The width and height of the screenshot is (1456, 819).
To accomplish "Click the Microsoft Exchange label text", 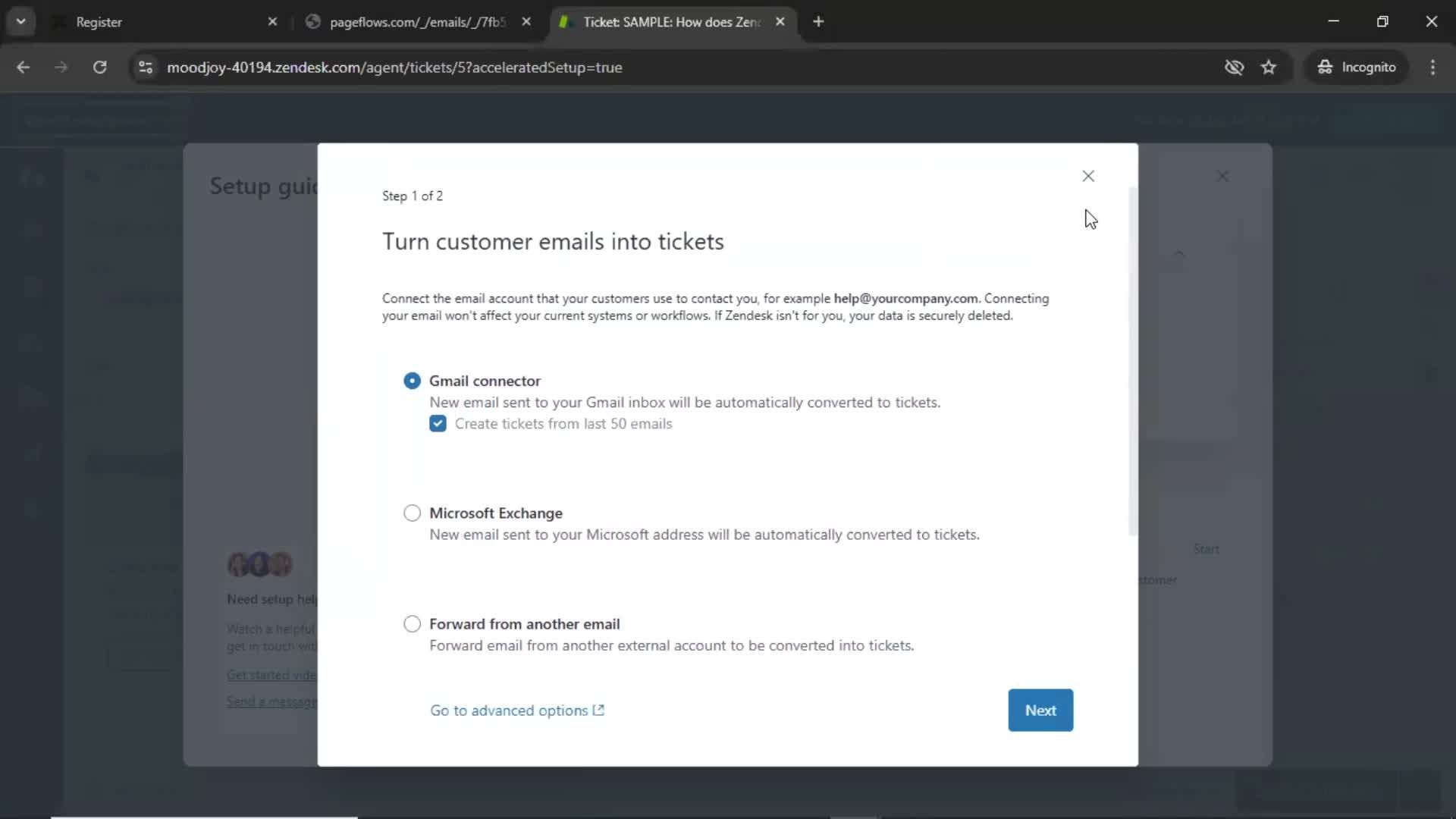I will tap(496, 513).
